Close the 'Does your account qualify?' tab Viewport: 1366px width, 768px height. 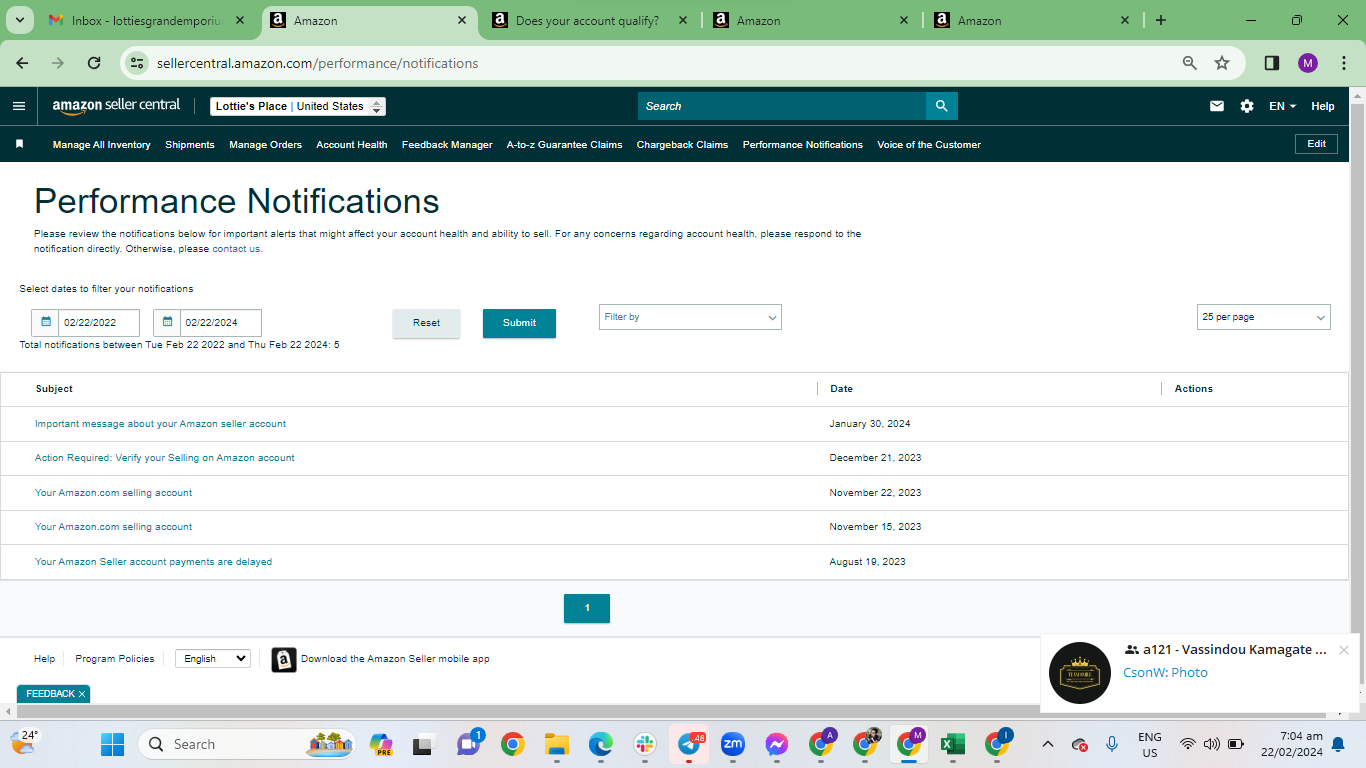pyautogui.click(x=683, y=20)
